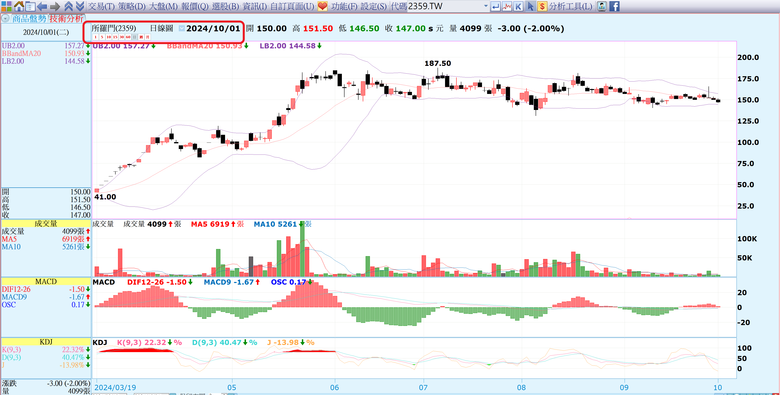Open the 選股(B) menu
Viewport: 780px width, 395px height.
(226, 6)
